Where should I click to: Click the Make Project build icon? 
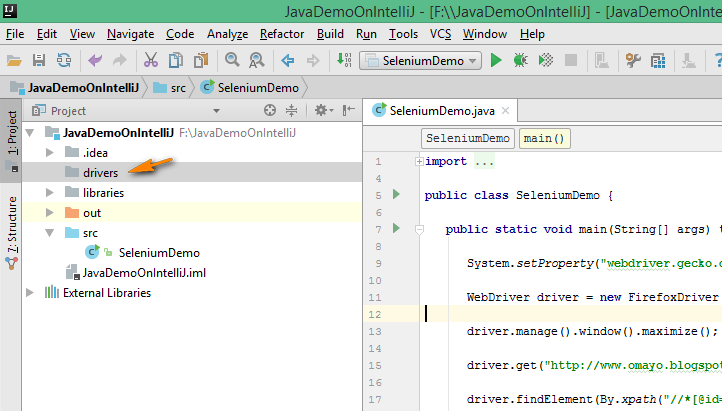pos(344,60)
